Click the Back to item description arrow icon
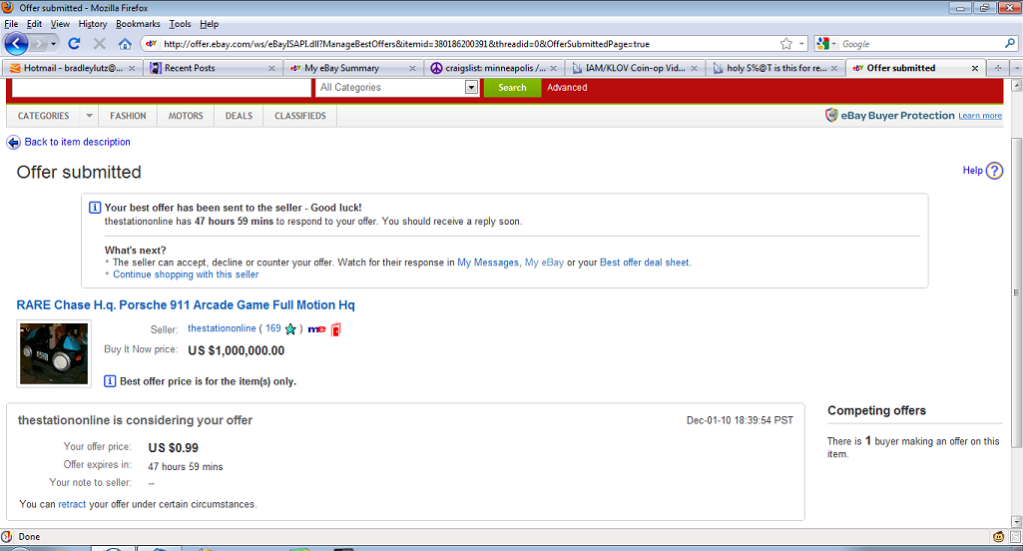Screen dimensions: 1023x551 [14, 142]
